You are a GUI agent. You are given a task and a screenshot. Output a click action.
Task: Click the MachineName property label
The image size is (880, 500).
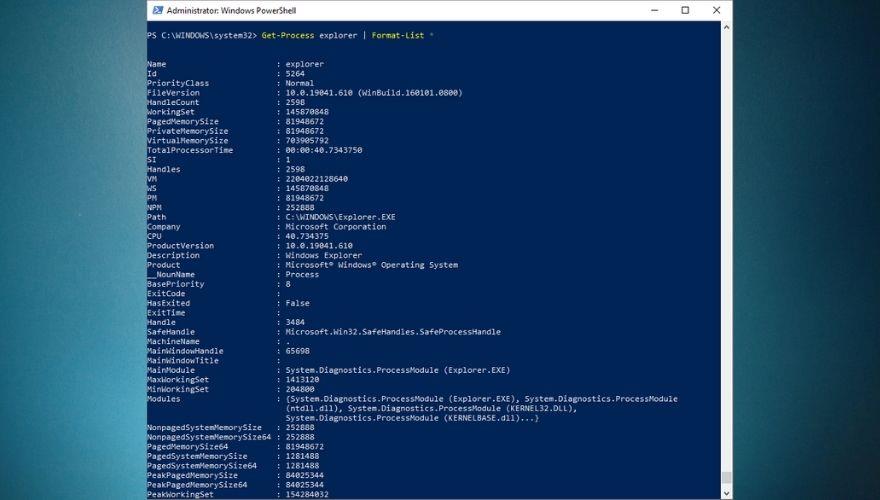click(173, 341)
